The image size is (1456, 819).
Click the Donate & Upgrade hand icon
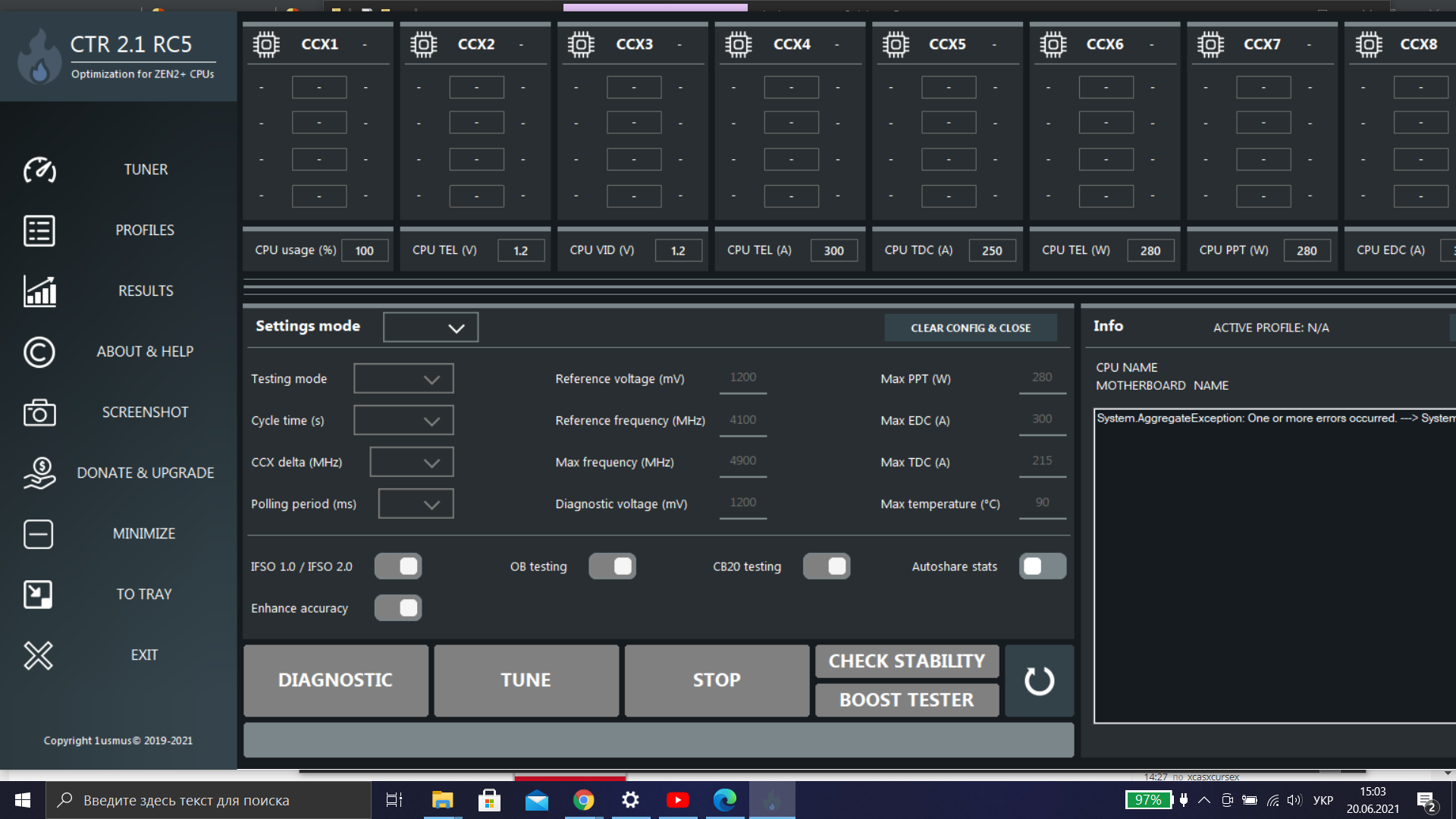click(x=39, y=473)
